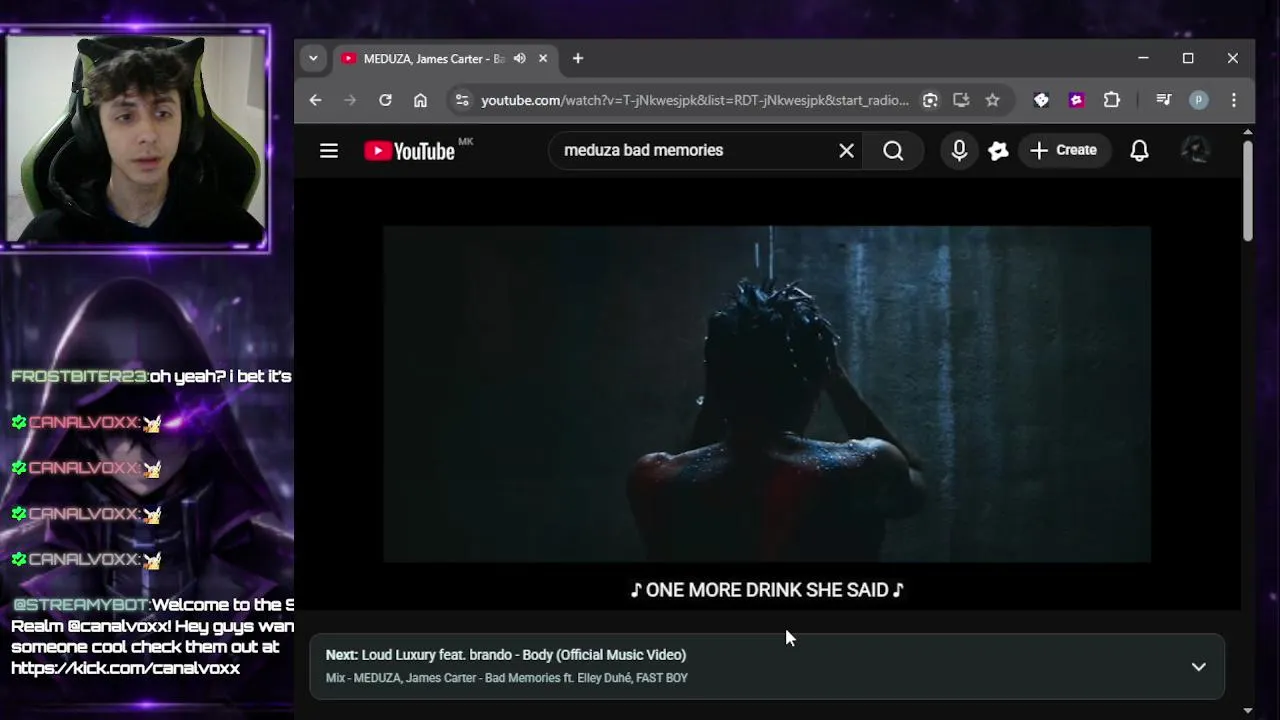Click the magnifier search button
This screenshot has width=1280, height=720.
(x=893, y=151)
